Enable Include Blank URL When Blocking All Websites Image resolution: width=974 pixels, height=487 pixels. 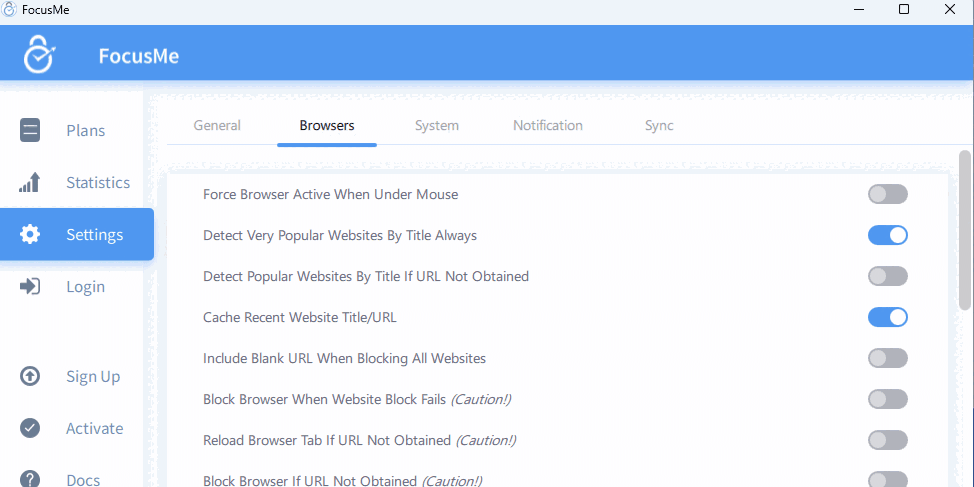click(888, 358)
